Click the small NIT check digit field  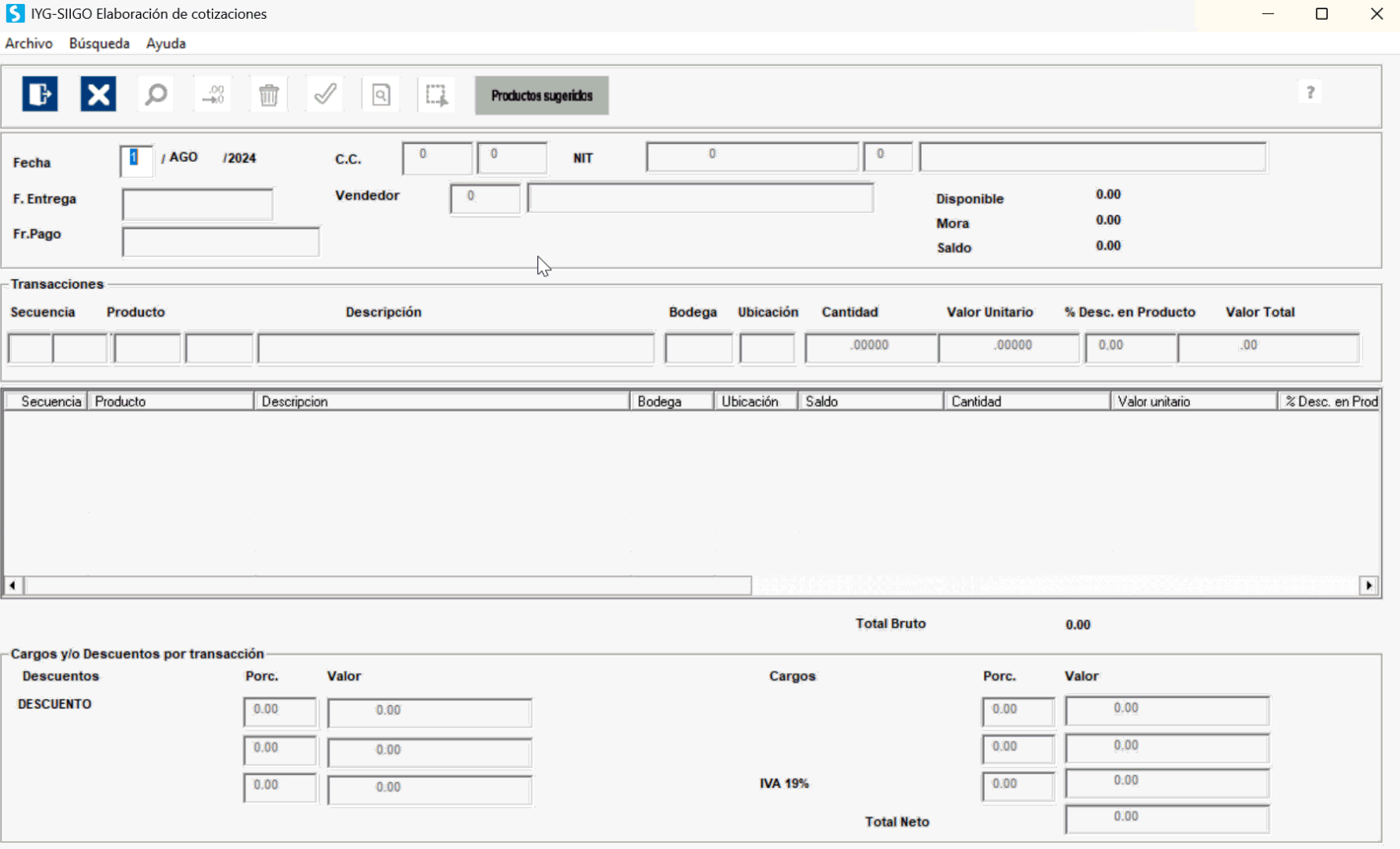(x=888, y=156)
